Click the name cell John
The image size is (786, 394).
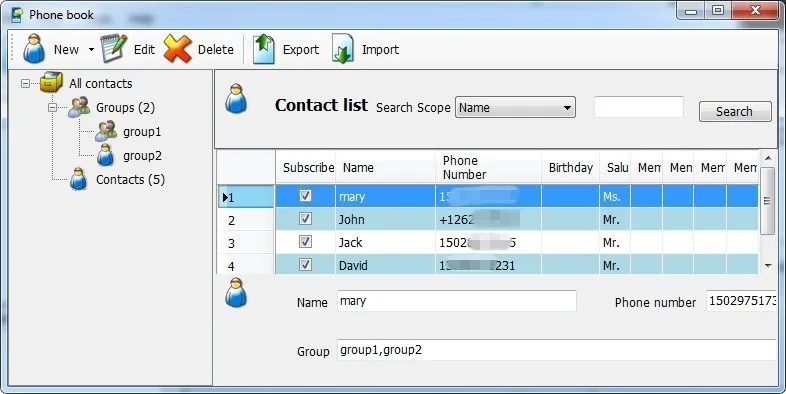385,220
